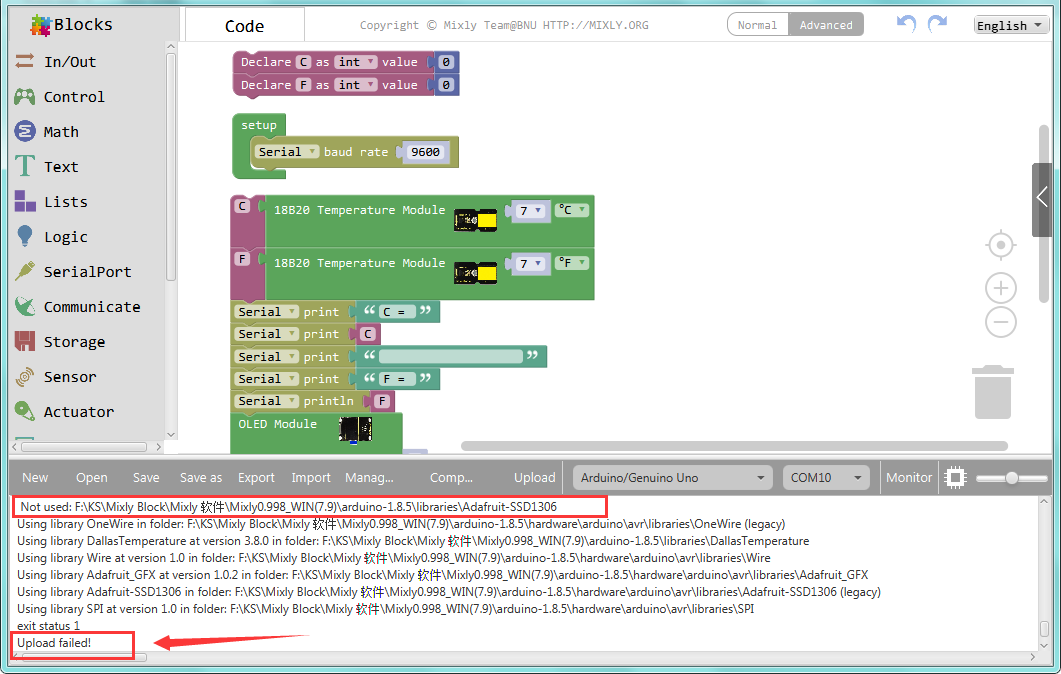This screenshot has height=674, width=1061.
Task: Open the Lists block category
Action: [x=51, y=202]
